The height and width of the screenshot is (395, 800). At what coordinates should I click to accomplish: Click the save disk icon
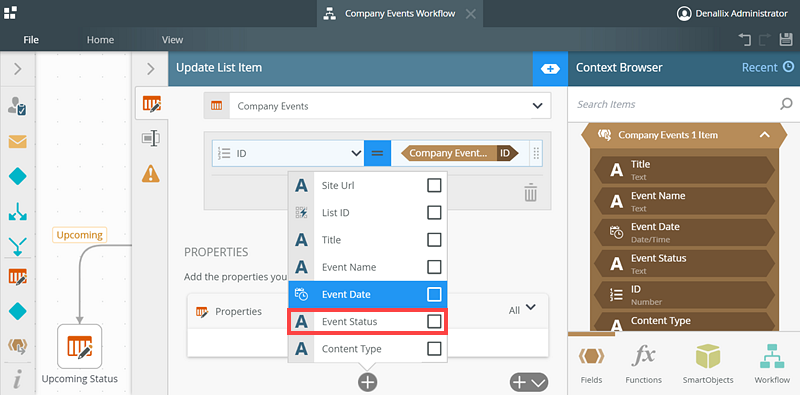(786, 40)
